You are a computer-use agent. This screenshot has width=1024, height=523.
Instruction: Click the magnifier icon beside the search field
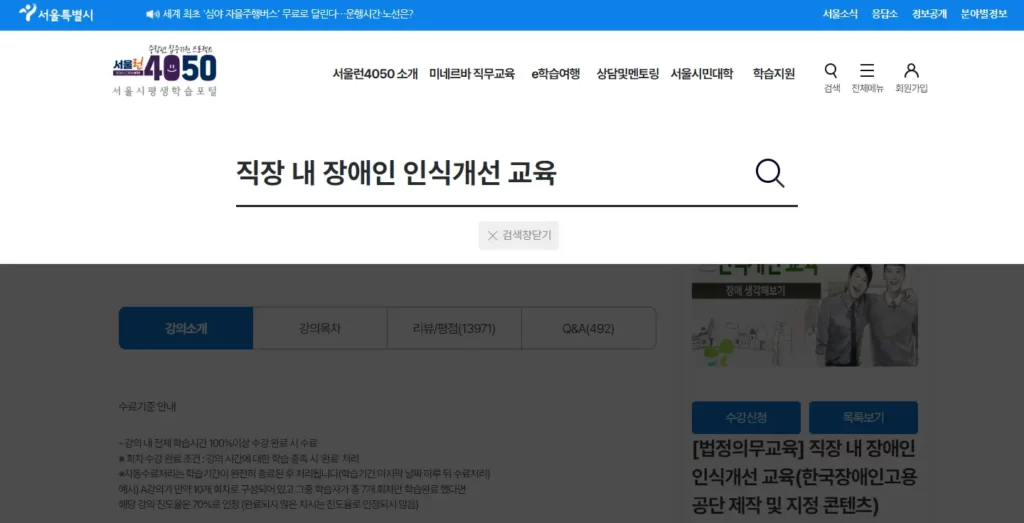769,173
